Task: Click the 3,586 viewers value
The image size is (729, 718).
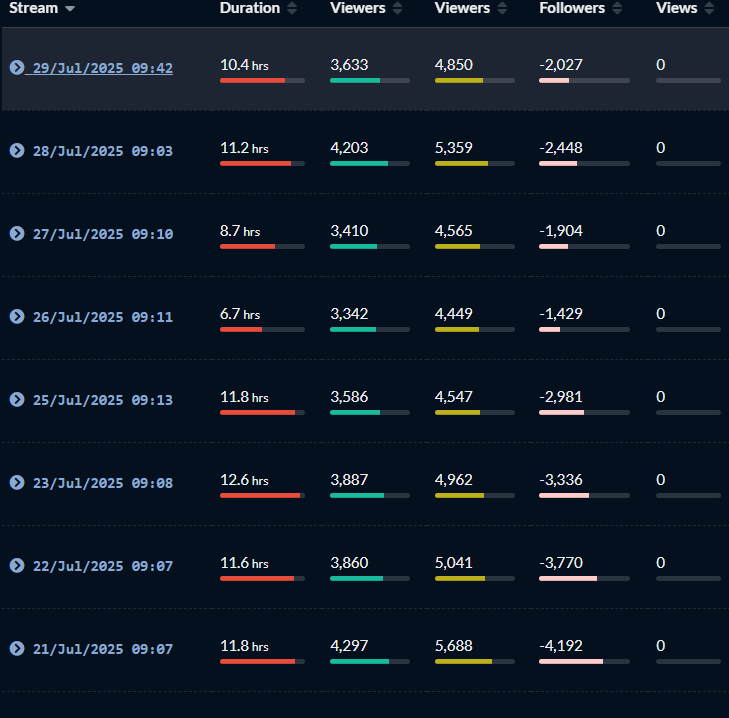Action: tap(349, 397)
